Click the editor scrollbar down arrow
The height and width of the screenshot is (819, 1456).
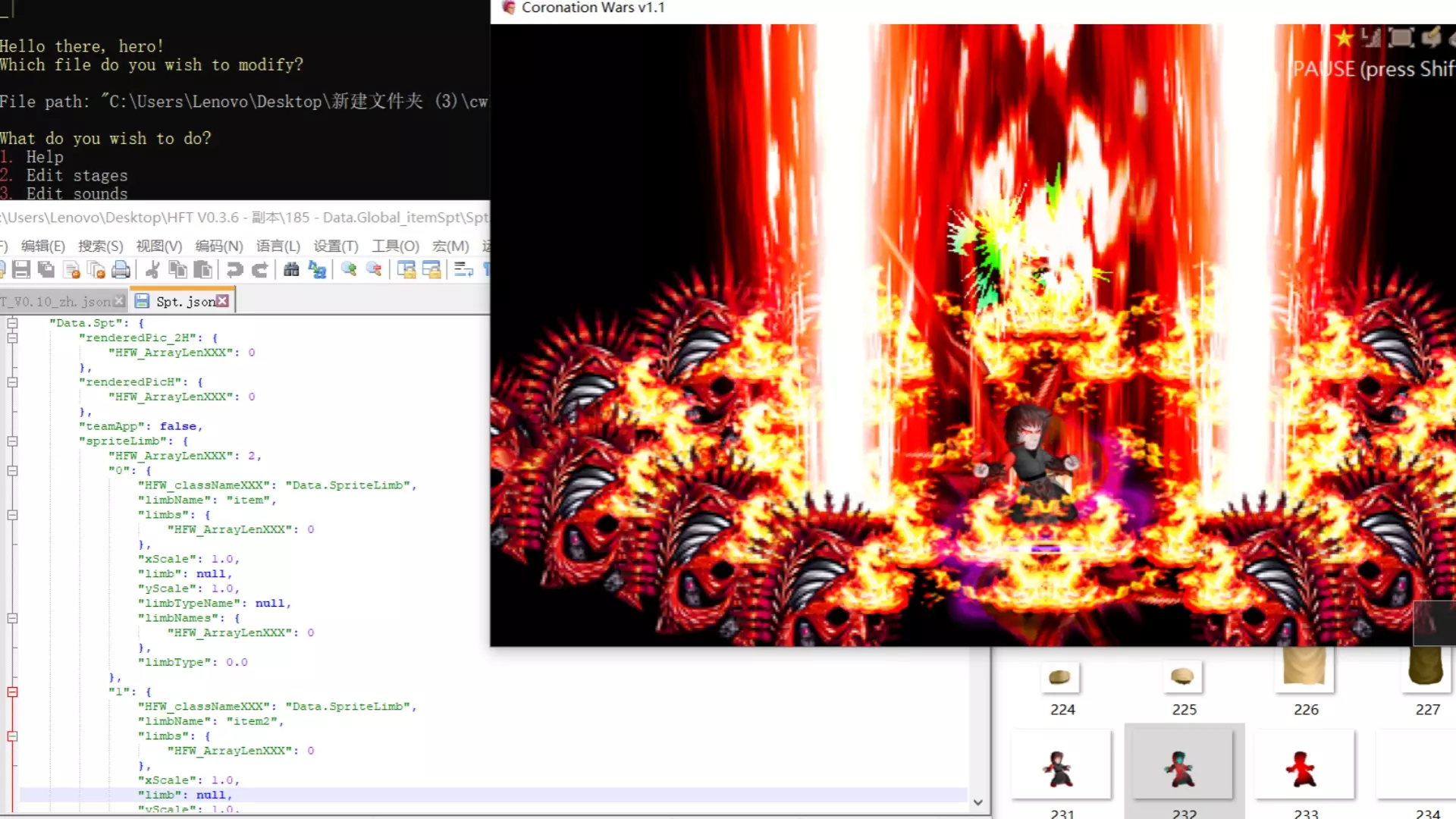(x=978, y=802)
